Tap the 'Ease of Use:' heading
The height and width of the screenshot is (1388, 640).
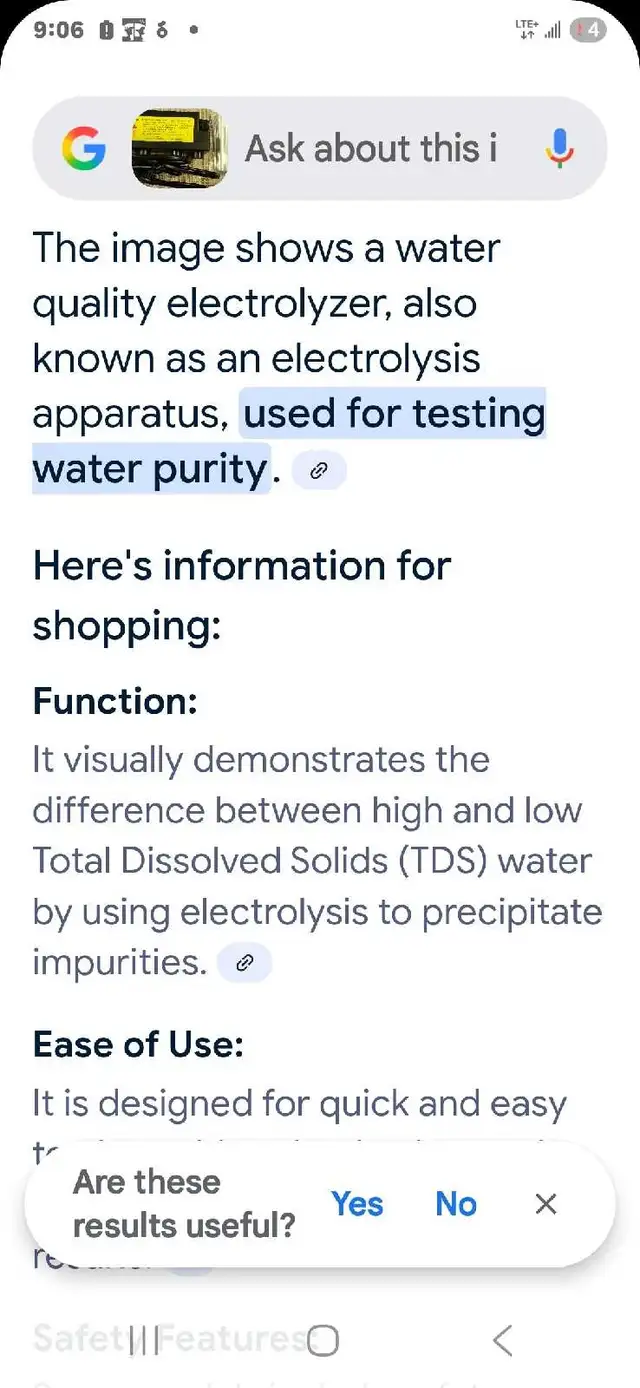tap(138, 1045)
